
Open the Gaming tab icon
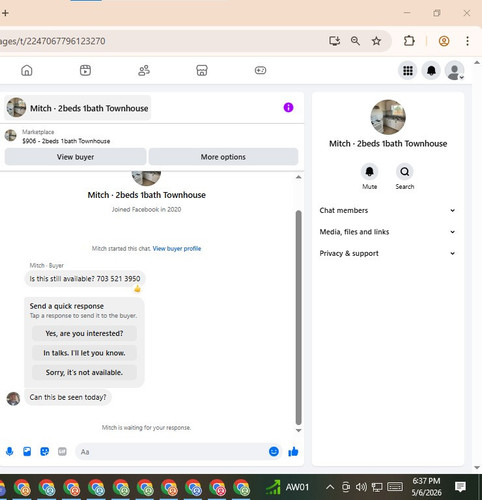260,70
